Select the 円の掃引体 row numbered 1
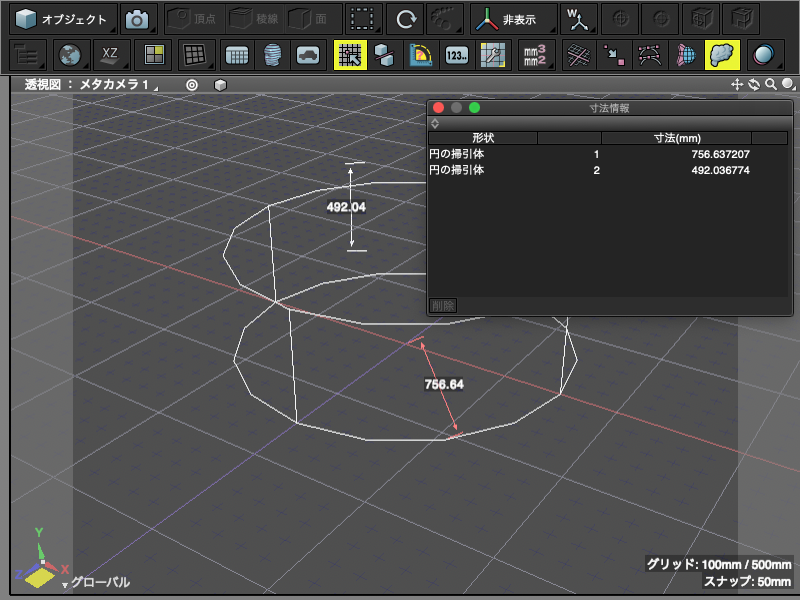This screenshot has height=600, width=800. click(608, 154)
